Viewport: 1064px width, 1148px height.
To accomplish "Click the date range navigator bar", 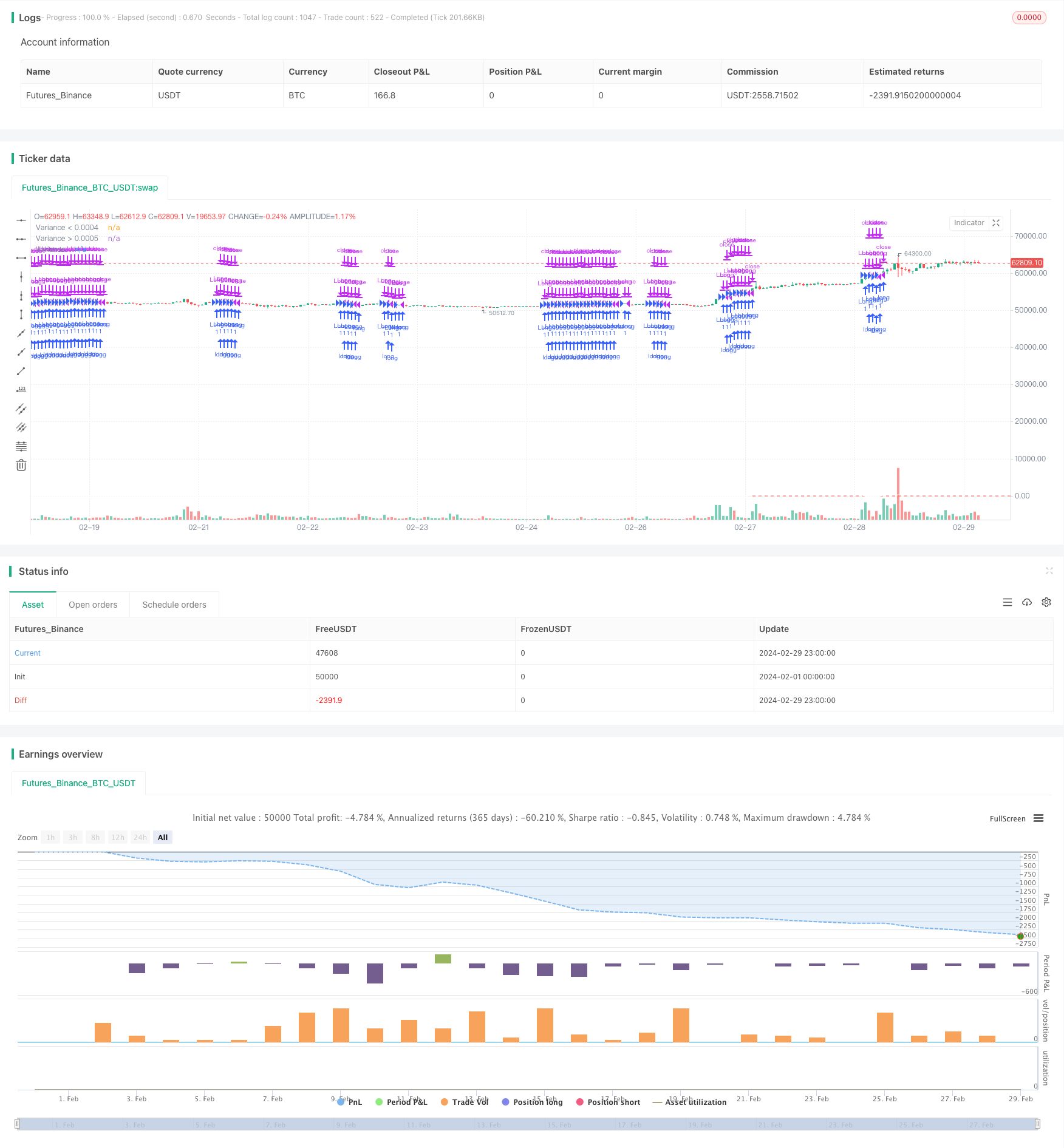I will click(528, 1124).
